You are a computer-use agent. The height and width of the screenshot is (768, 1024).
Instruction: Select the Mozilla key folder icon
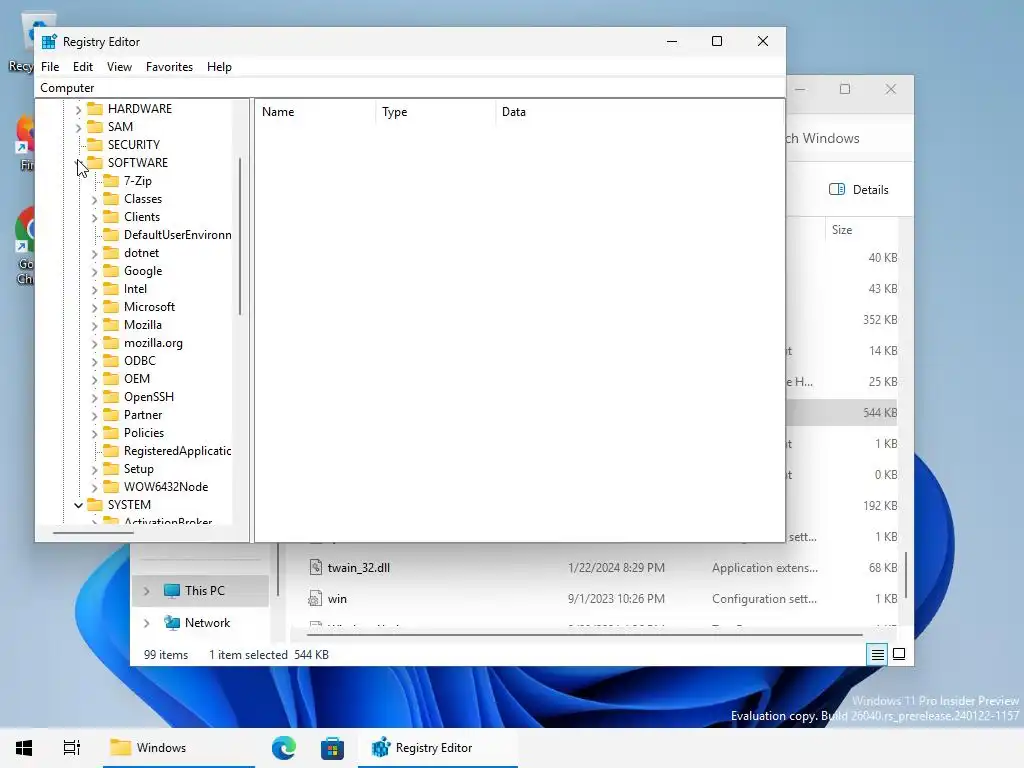112,325
